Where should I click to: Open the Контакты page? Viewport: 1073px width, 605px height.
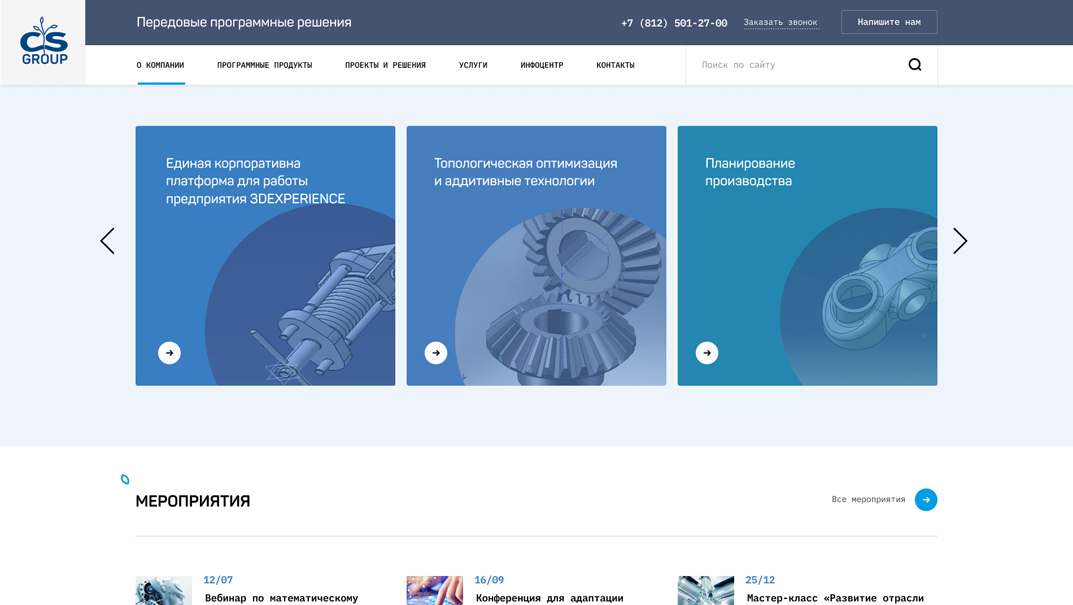(x=614, y=64)
